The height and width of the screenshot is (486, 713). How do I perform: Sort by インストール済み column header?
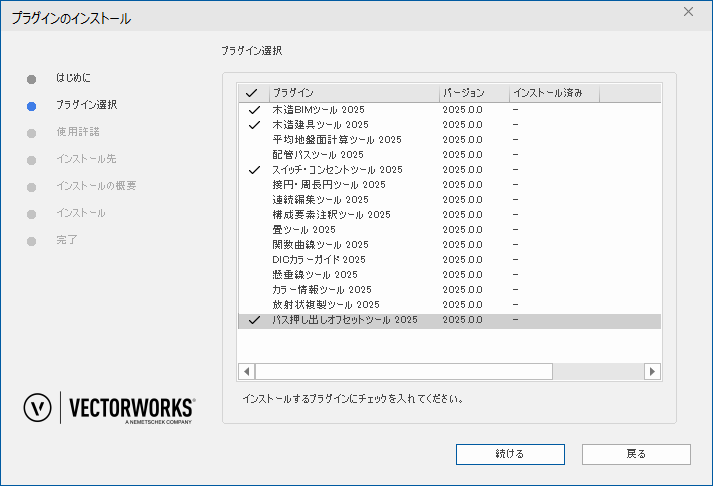tap(554, 93)
